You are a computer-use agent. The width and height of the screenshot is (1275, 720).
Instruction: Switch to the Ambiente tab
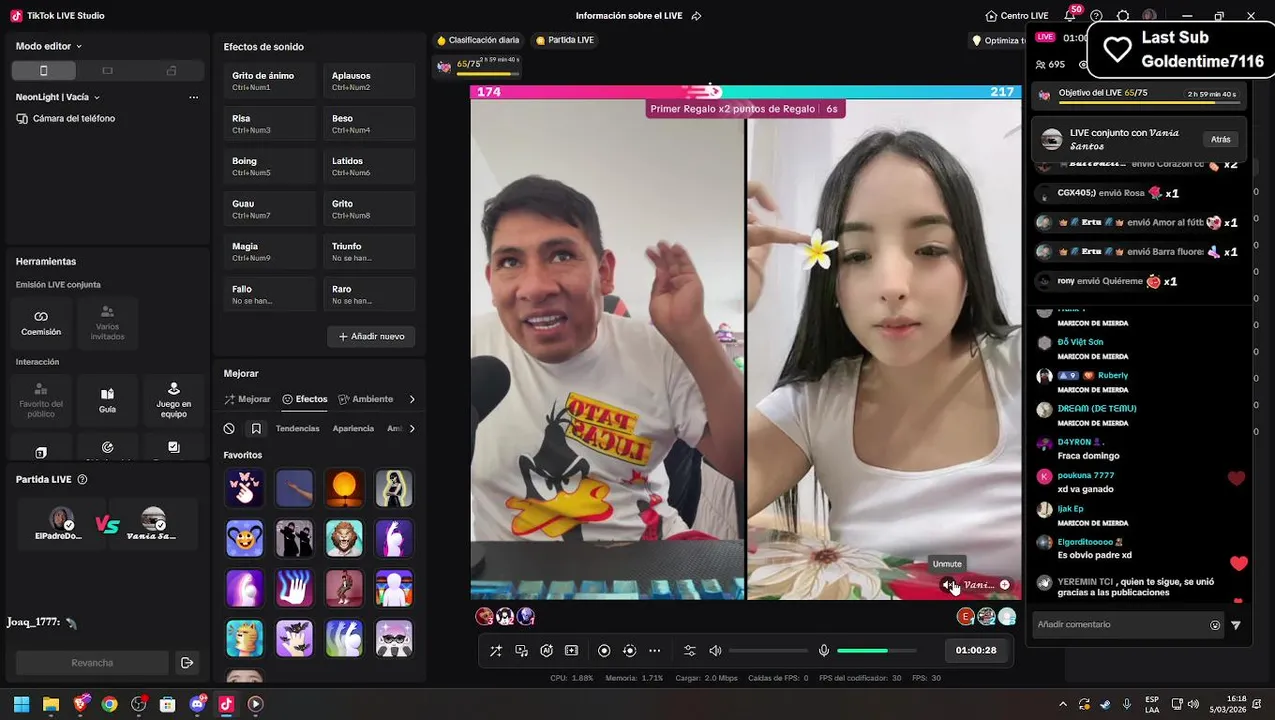coord(366,399)
